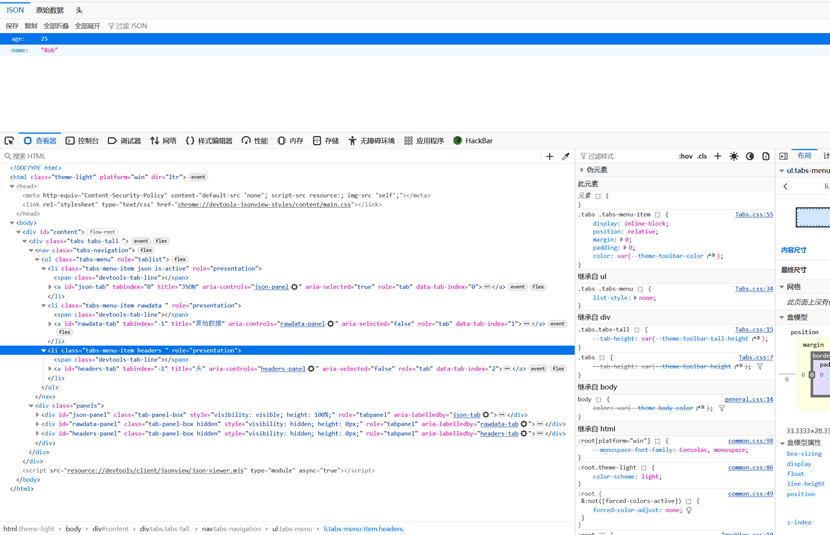The height and width of the screenshot is (535, 830).
Task: Toggle the side pane split icon
Action: [x=783, y=156]
